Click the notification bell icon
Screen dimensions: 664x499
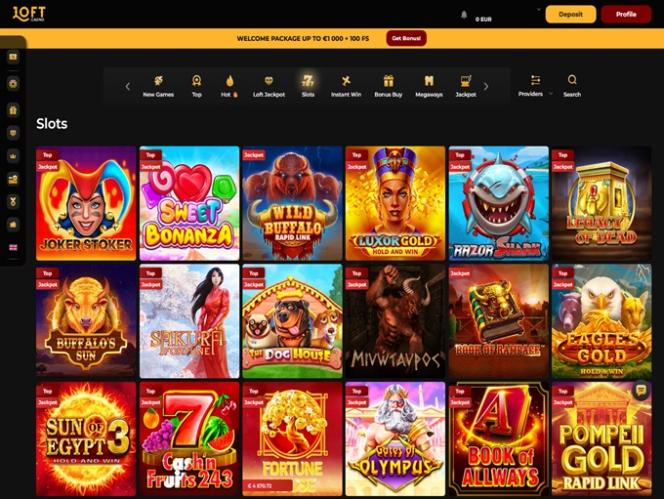(464, 15)
